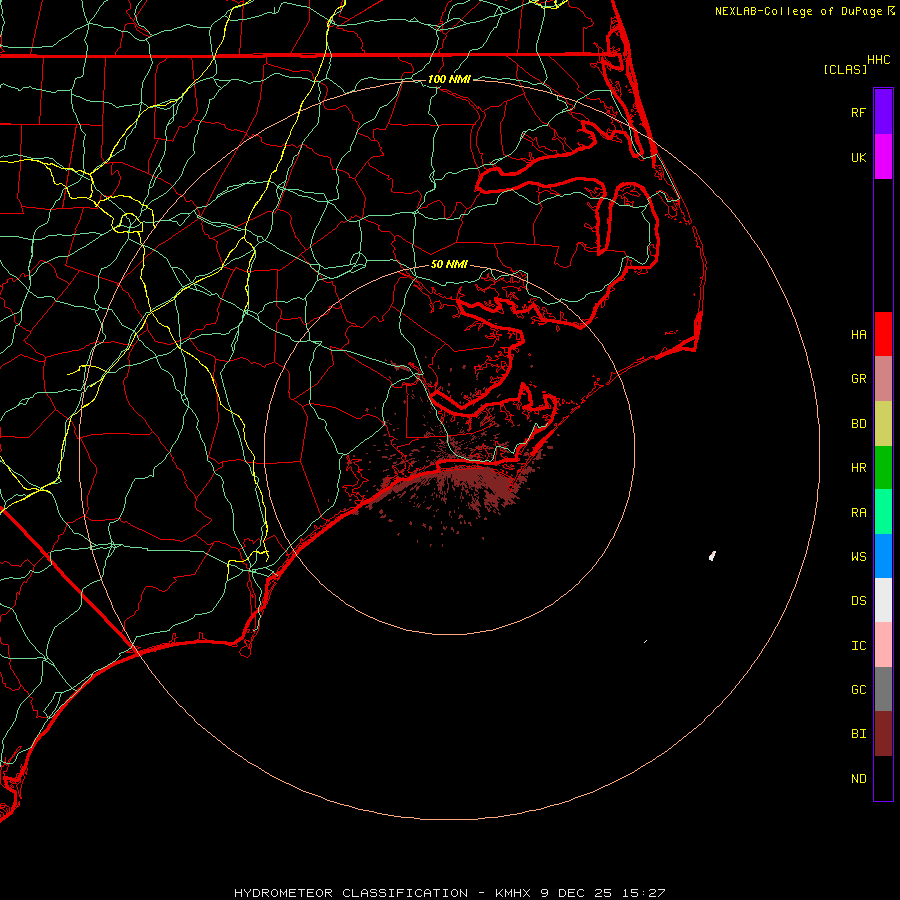
Task: Click the BI brown legend swatch
Action: tap(883, 734)
